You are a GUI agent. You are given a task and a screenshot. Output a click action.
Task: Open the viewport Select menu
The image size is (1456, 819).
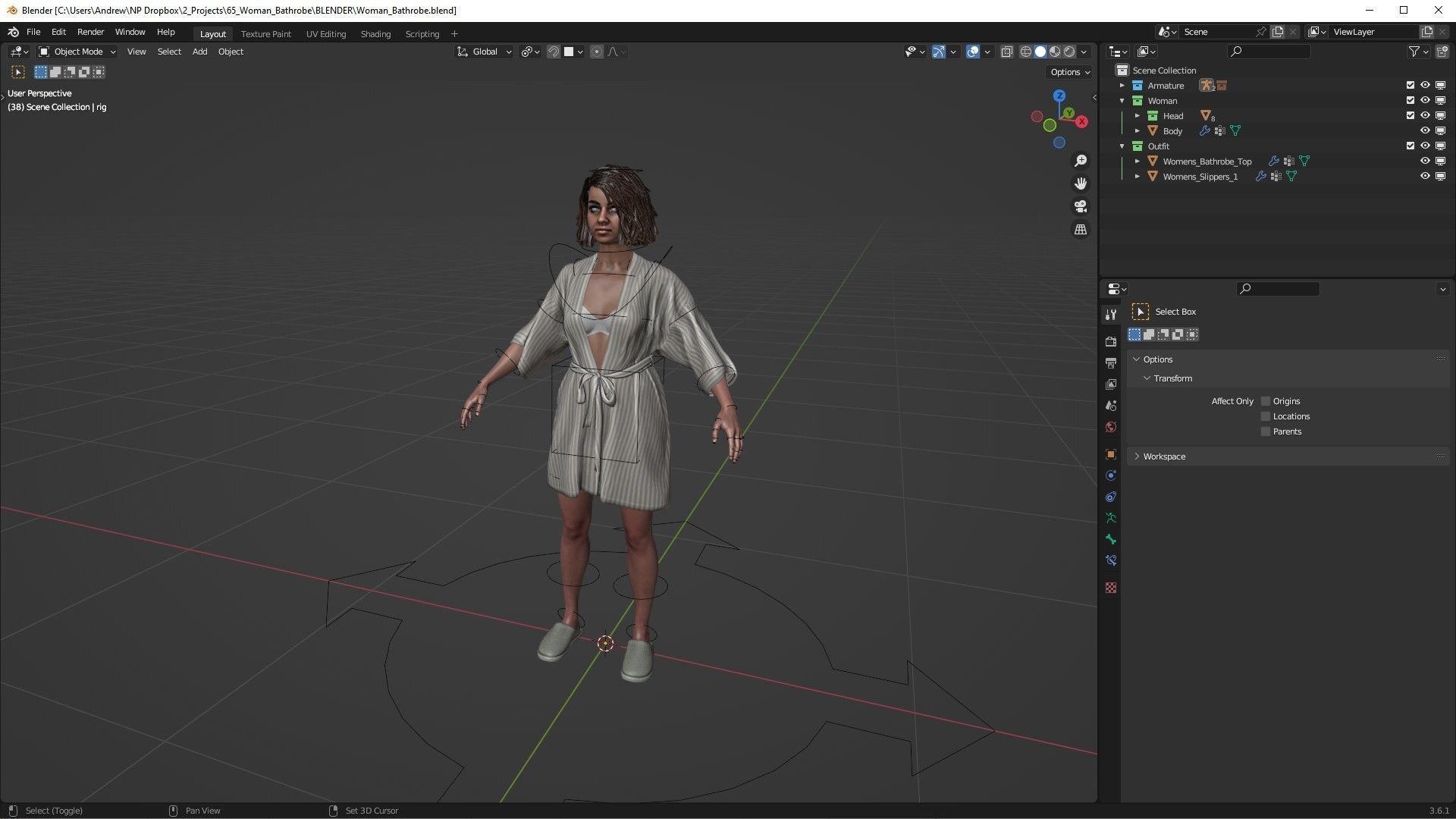pos(169,52)
